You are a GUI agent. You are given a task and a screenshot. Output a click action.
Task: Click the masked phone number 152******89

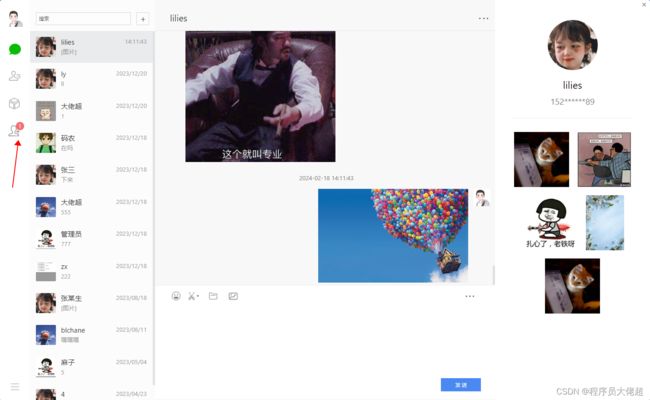(572, 102)
